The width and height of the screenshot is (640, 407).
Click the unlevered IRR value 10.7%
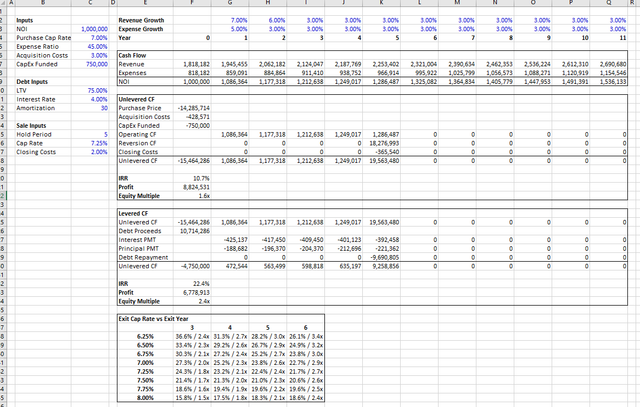pyautogui.click(x=201, y=178)
